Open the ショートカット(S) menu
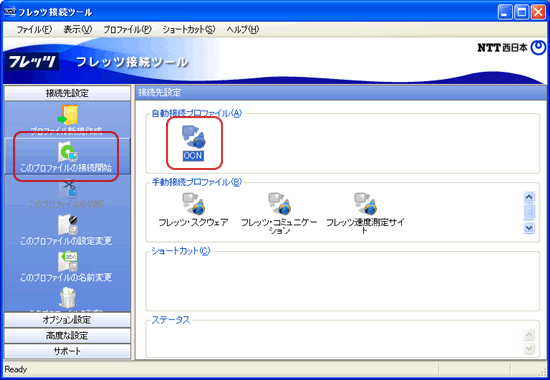The height and width of the screenshot is (380, 550). 189,29
